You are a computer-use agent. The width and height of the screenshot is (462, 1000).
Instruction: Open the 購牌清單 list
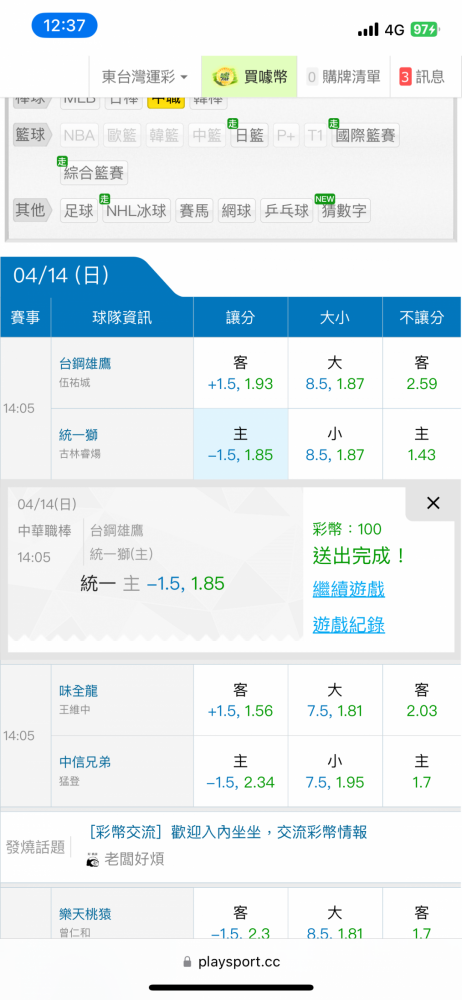[344, 77]
